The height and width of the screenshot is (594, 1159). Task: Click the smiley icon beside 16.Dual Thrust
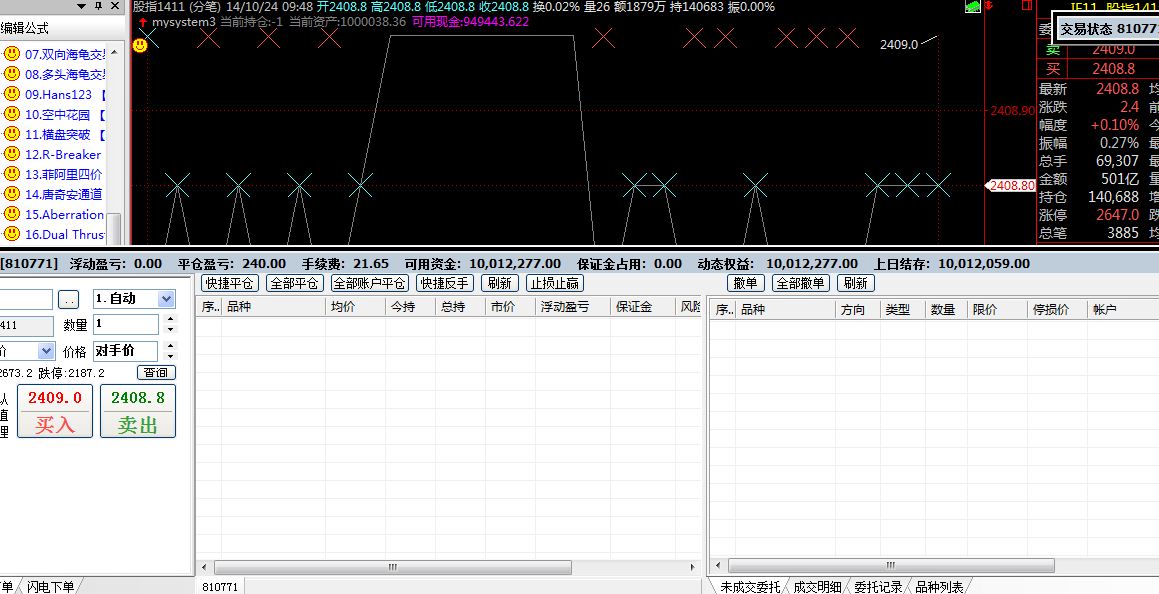click(11, 234)
